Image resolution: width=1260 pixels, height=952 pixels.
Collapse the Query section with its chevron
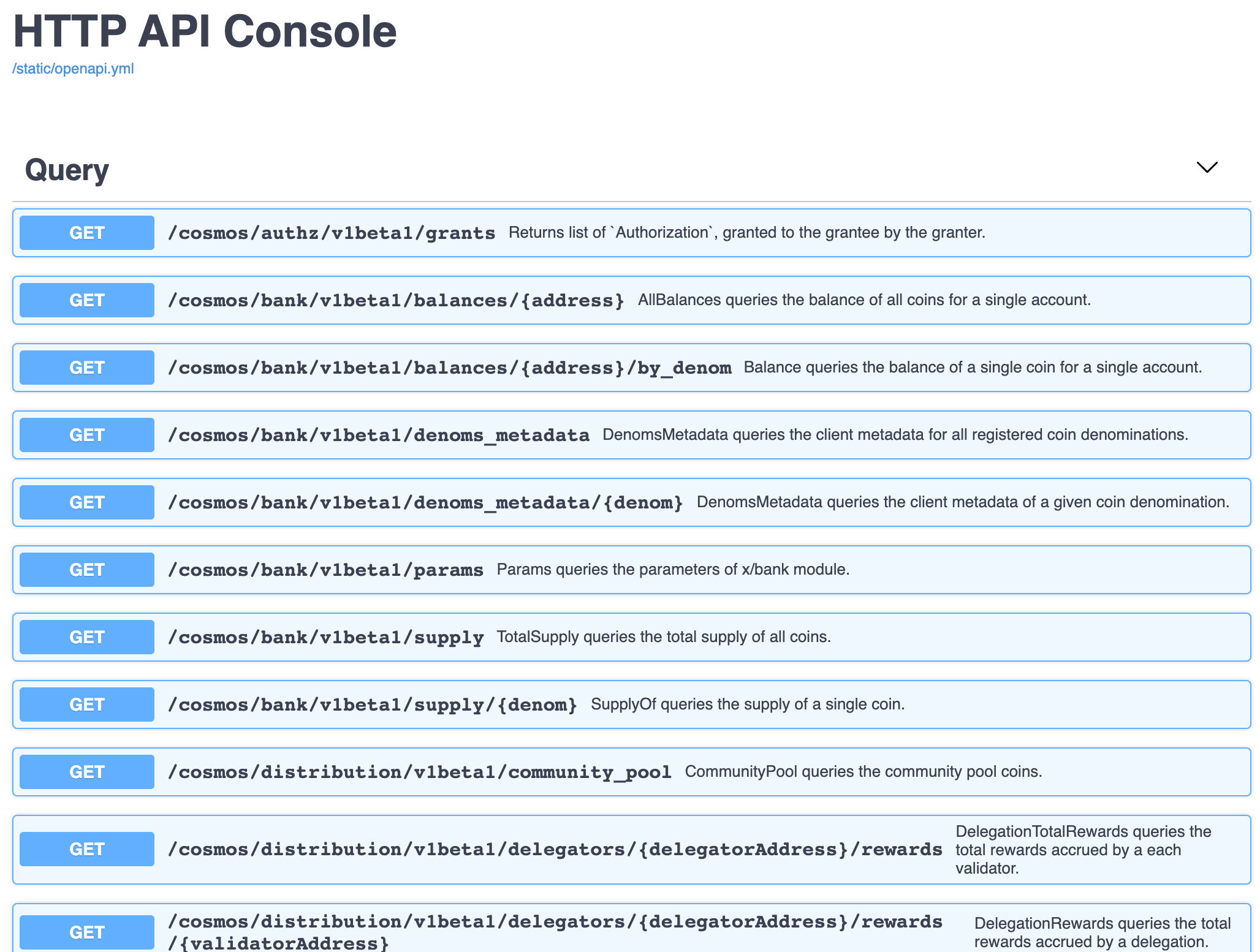1205,167
